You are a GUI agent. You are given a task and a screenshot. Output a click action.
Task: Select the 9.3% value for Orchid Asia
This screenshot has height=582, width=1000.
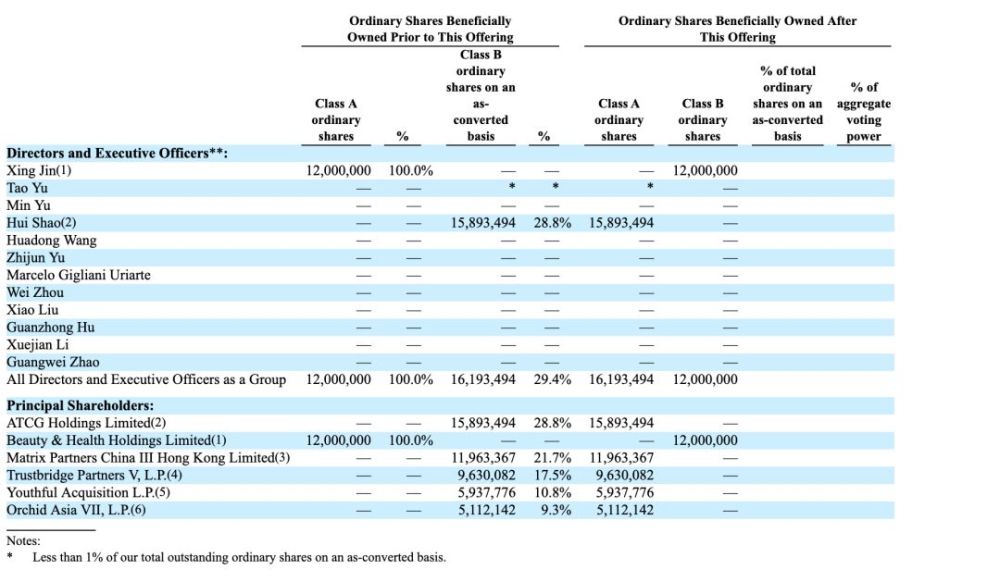tap(556, 510)
